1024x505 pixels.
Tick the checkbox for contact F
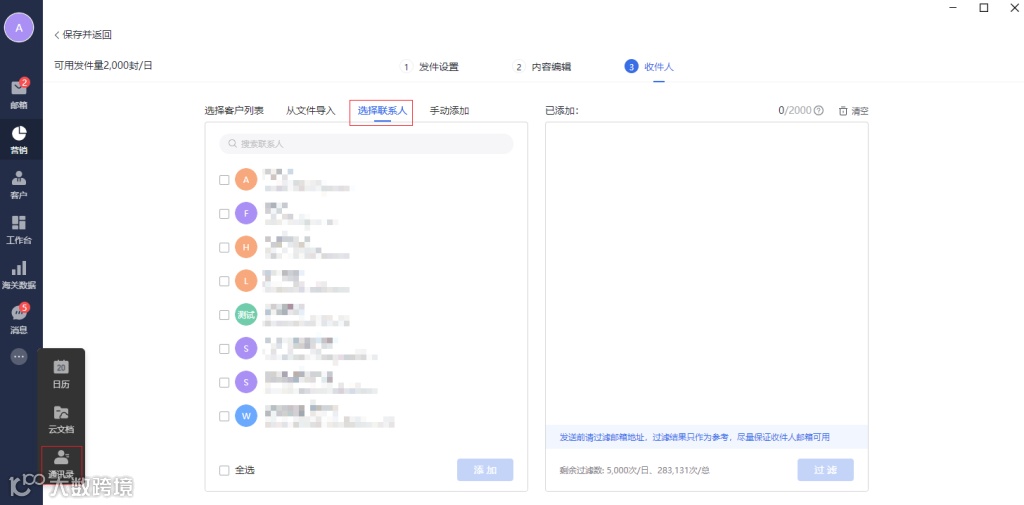224,214
